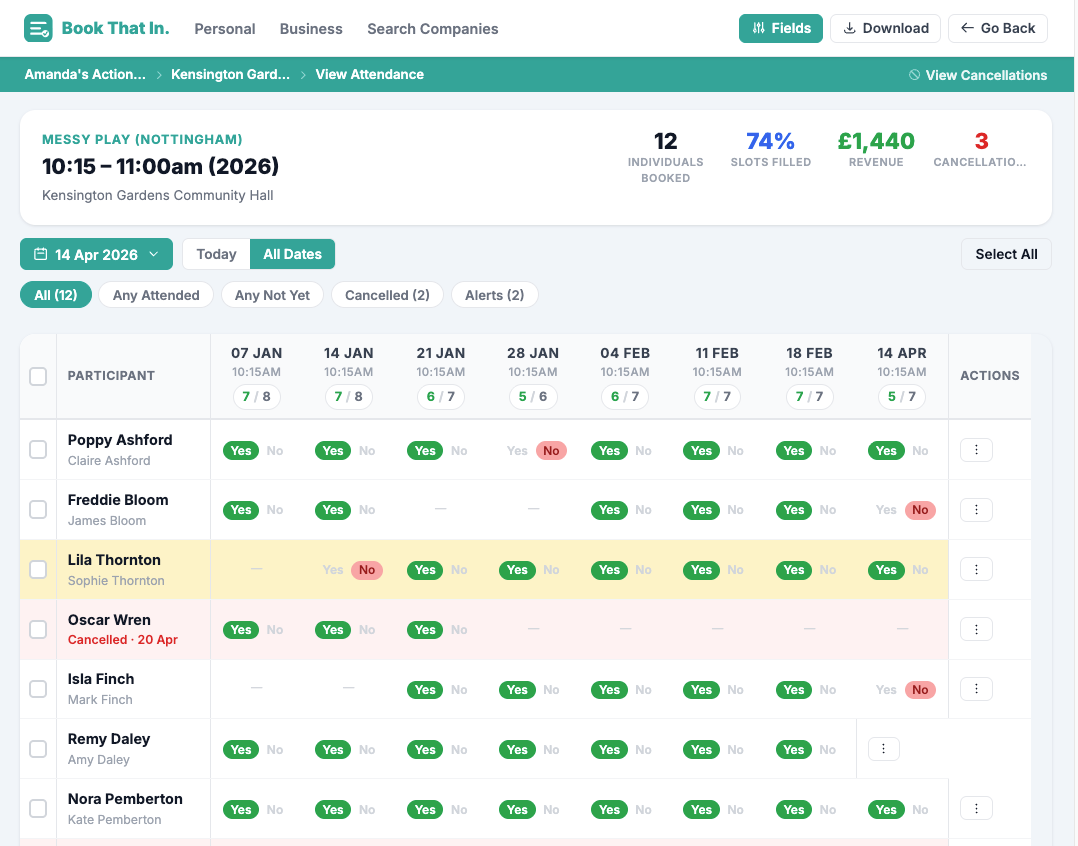Click the 74% slots filled stat

coord(771,149)
